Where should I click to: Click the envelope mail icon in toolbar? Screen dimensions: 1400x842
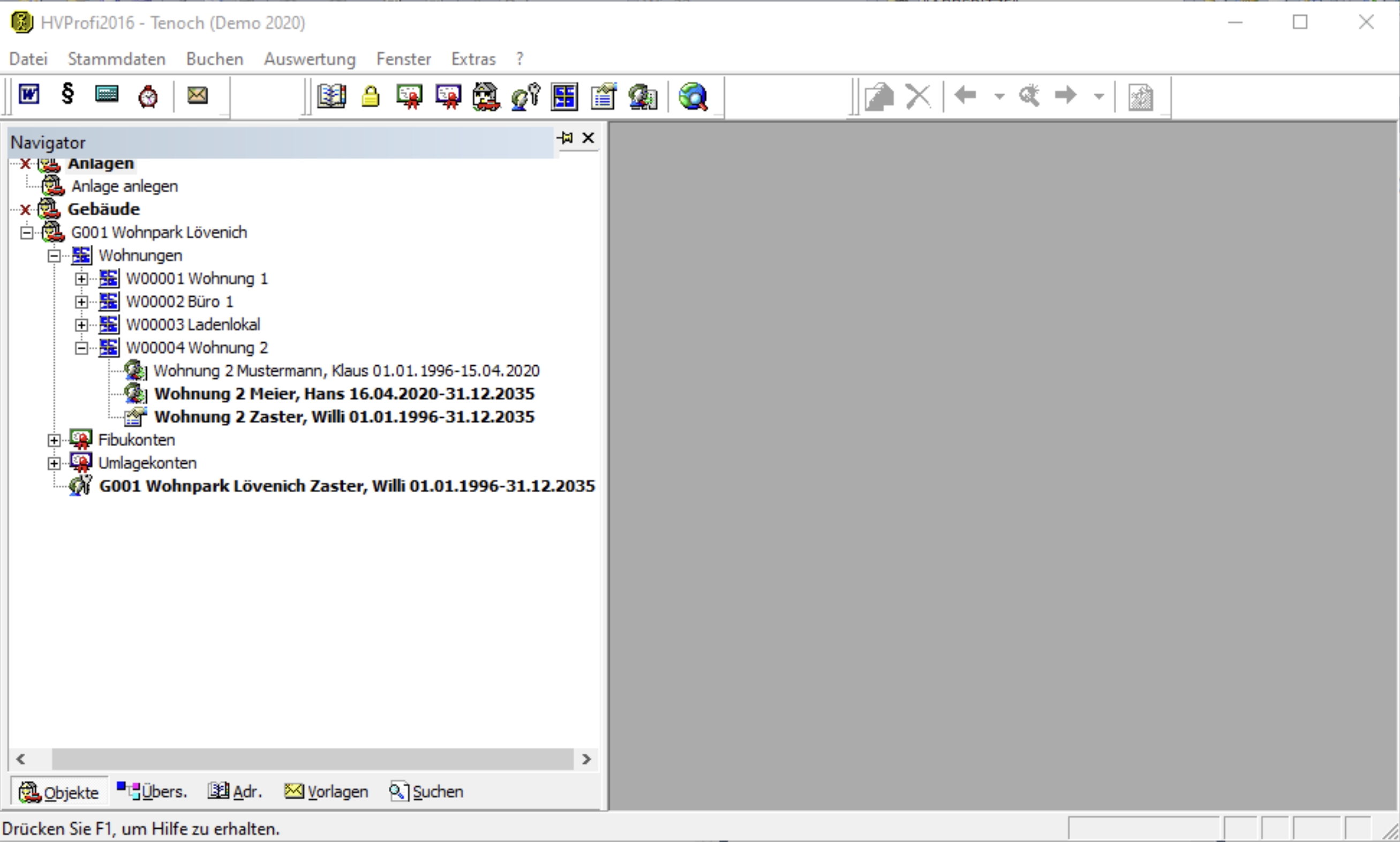click(x=198, y=95)
